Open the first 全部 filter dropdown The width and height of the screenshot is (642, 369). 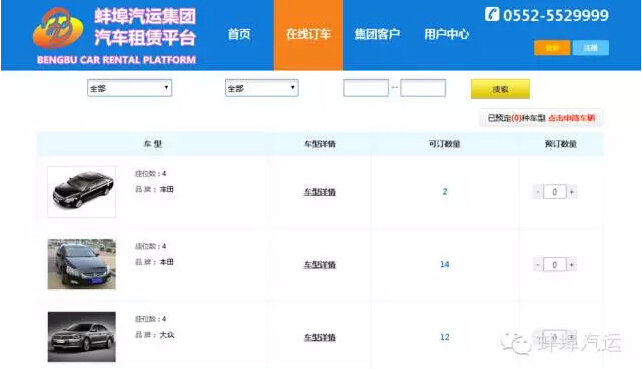click(129, 88)
